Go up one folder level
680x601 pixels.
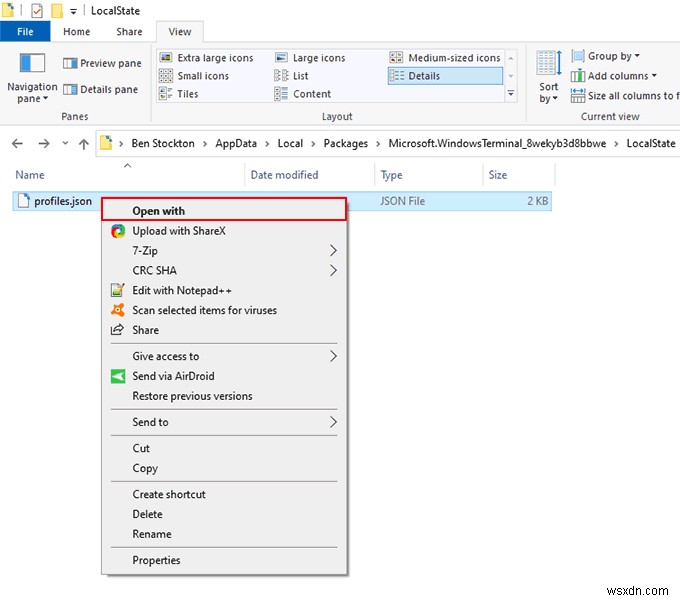[x=84, y=144]
